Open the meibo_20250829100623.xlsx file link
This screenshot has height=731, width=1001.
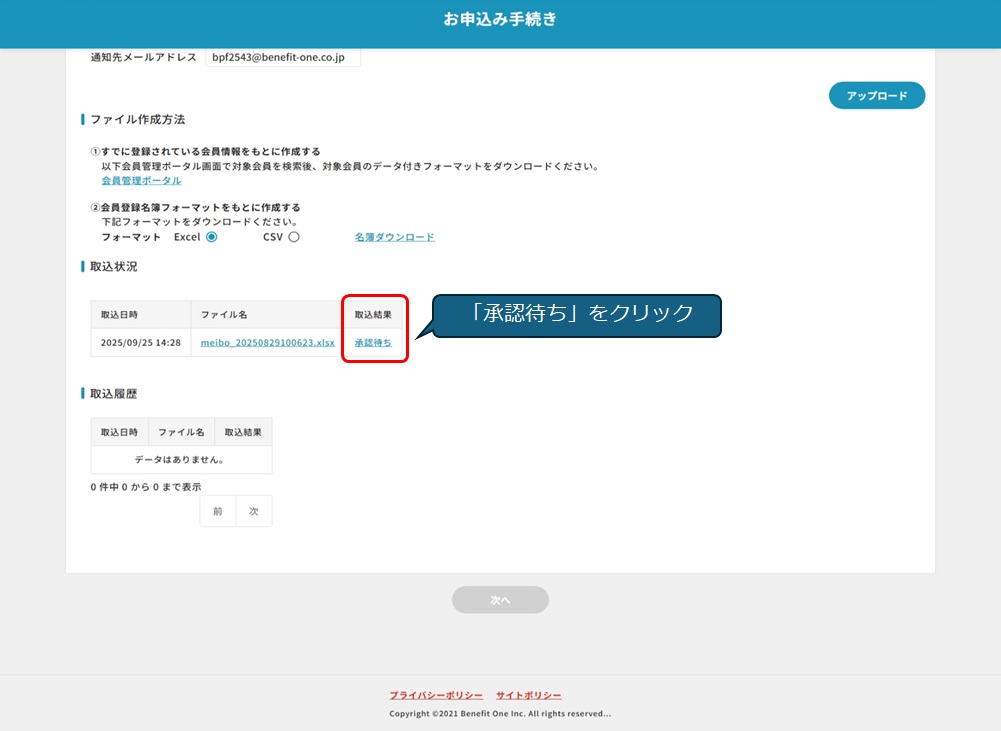pyautogui.click(x=267, y=343)
